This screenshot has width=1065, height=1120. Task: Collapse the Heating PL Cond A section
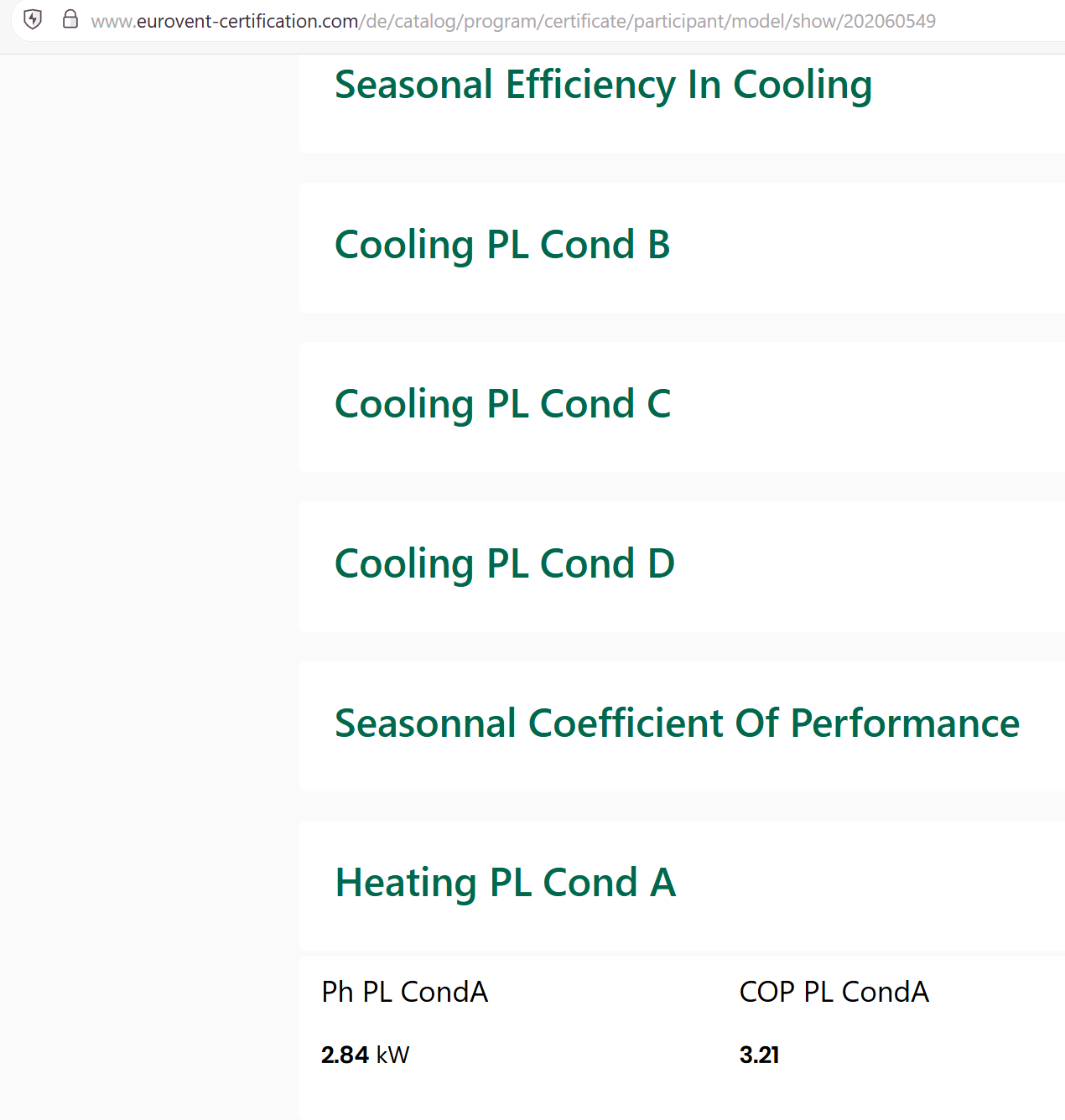505,883
